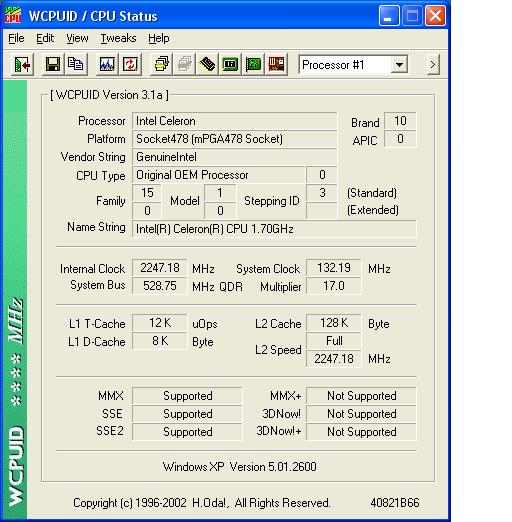Click the L1 D-Cache value '8 K'
Image resolution: width=512 pixels, height=522 pixels.
coord(160,341)
